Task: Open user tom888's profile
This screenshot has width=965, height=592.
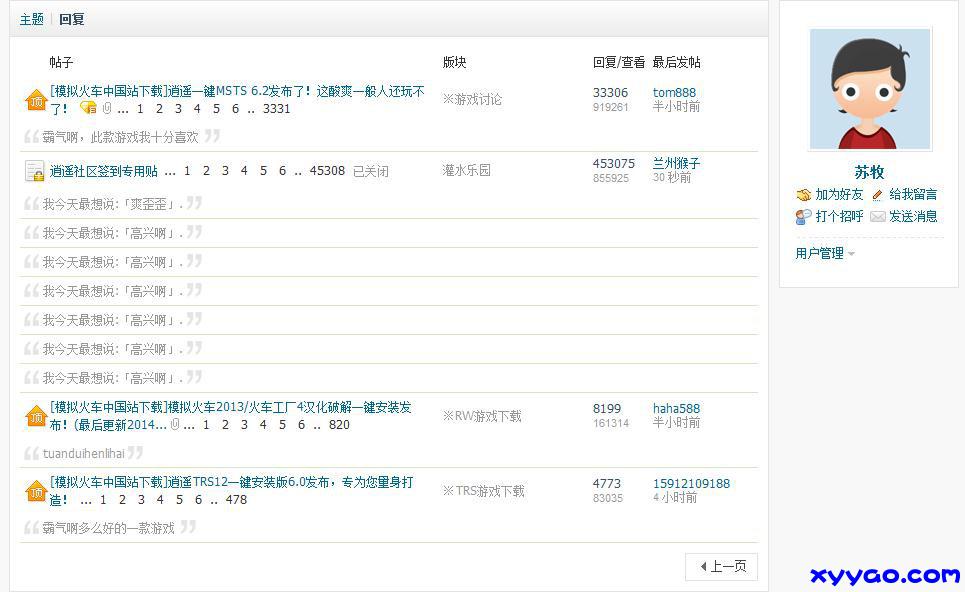Action: (674, 93)
